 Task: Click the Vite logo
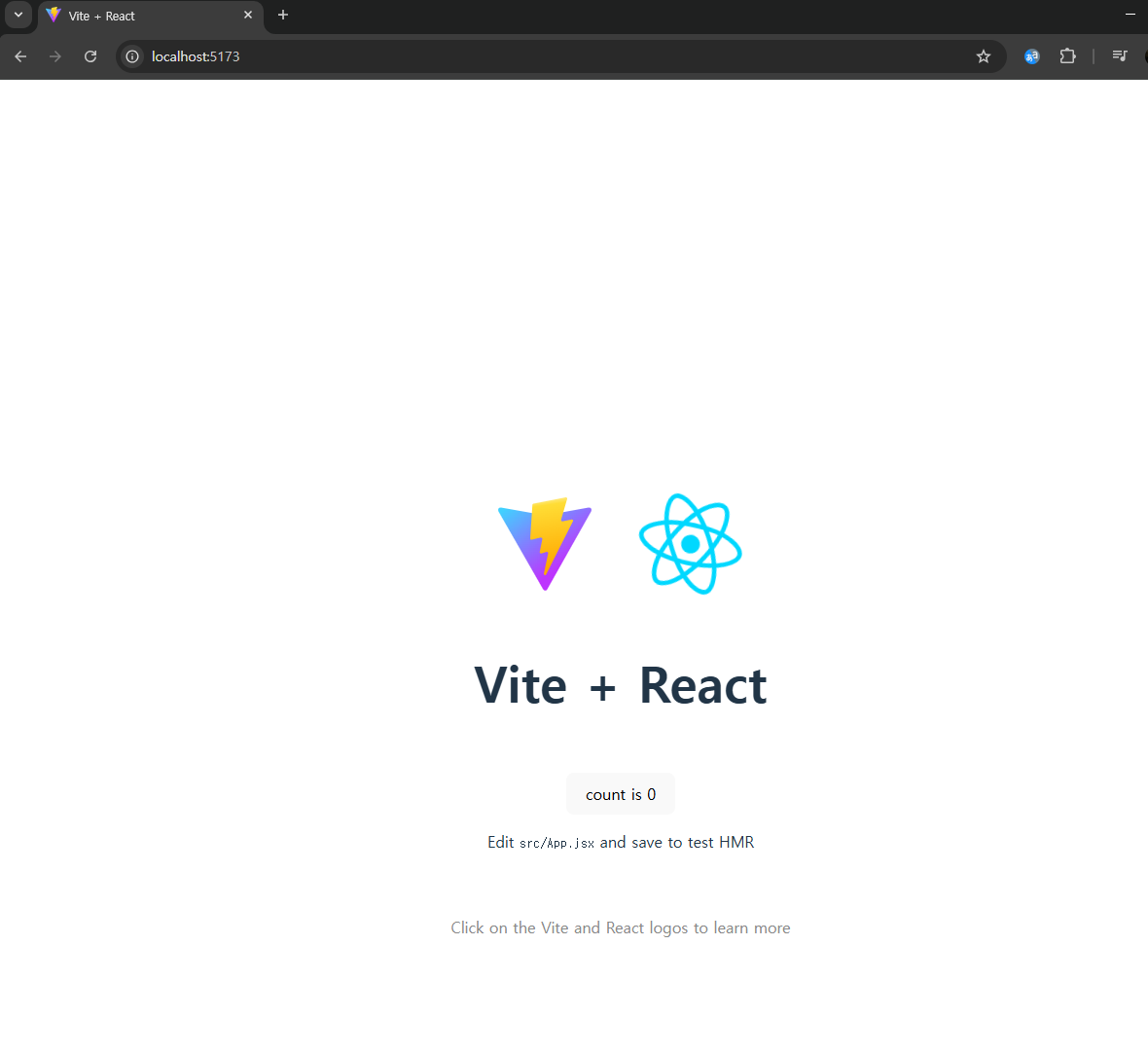click(545, 544)
